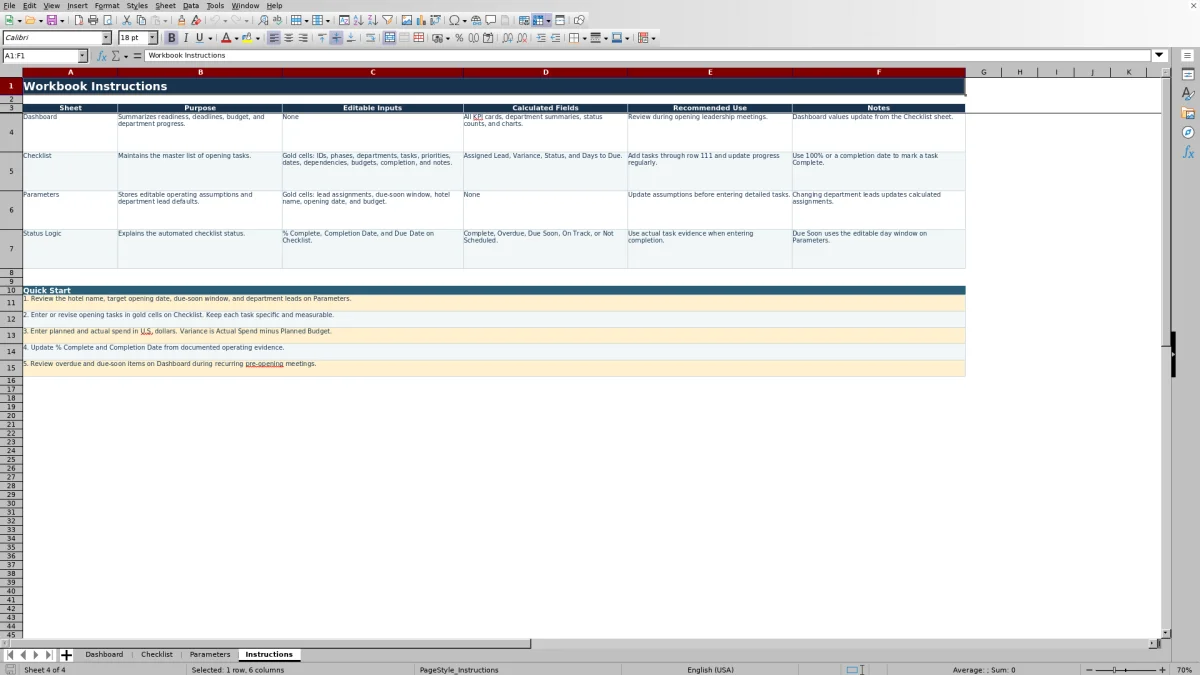
Task: Open the Font Size dropdown arrow
Action: (153, 38)
